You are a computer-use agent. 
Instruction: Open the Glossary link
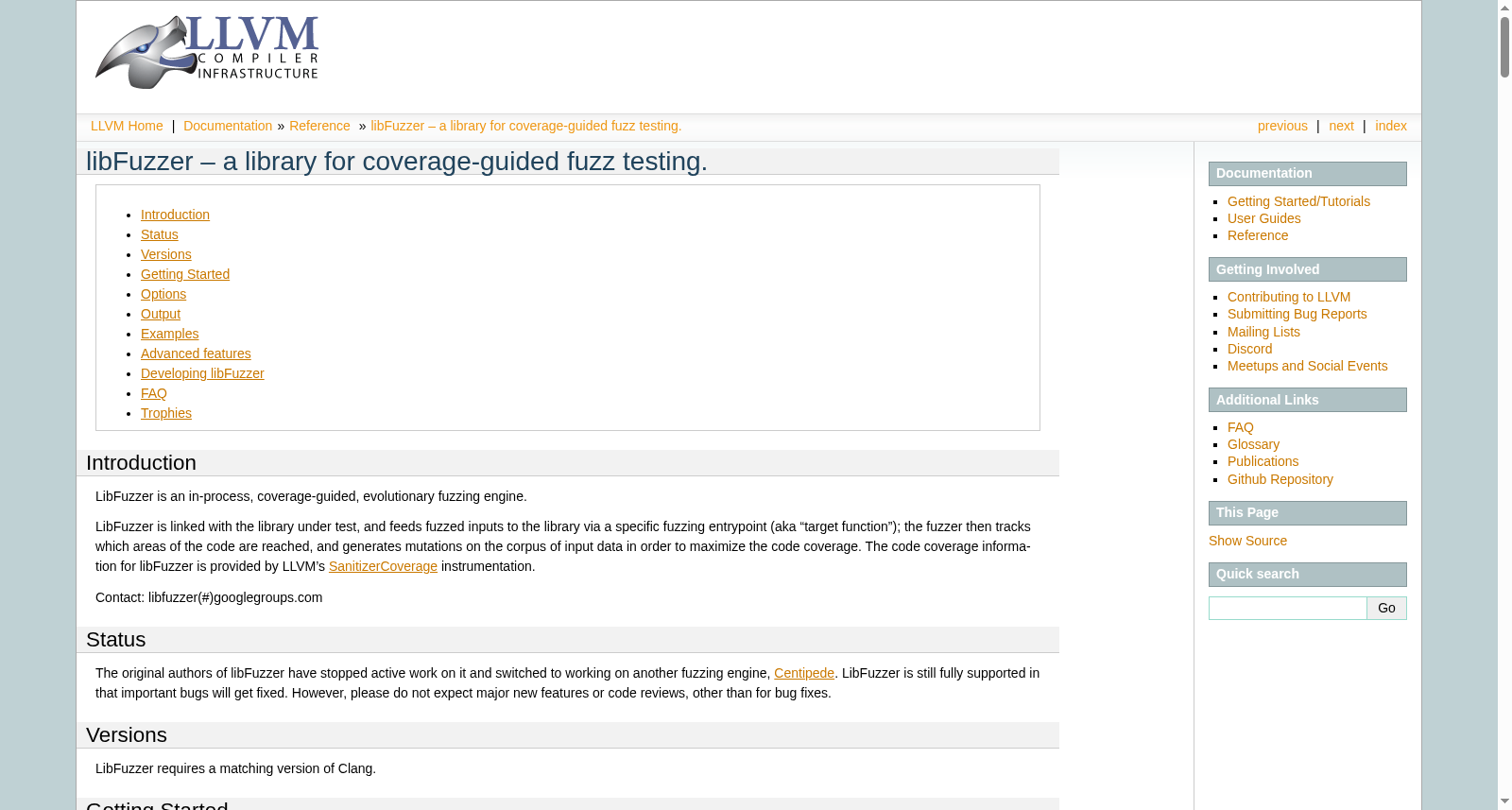coord(1253,444)
